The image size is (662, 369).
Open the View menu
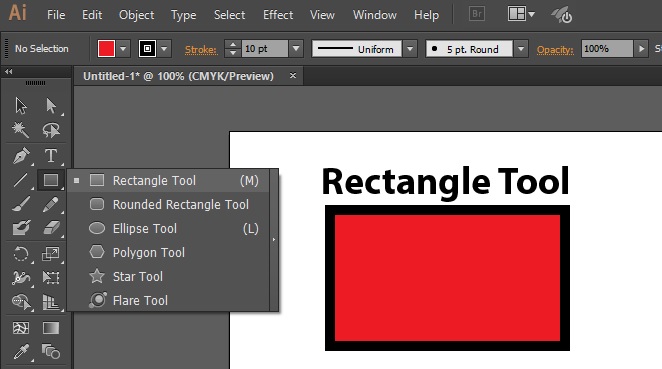click(x=322, y=15)
